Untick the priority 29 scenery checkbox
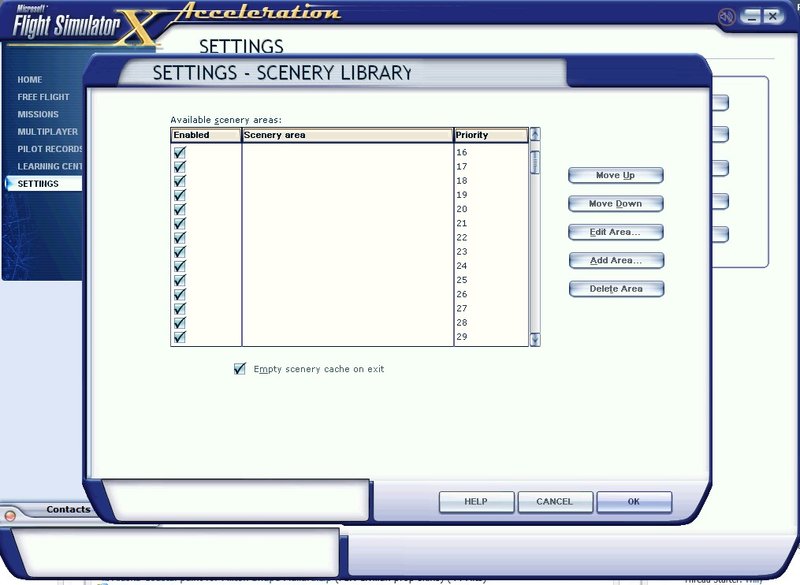Image resolution: width=800 pixels, height=585 pixels. click(180, 337)
